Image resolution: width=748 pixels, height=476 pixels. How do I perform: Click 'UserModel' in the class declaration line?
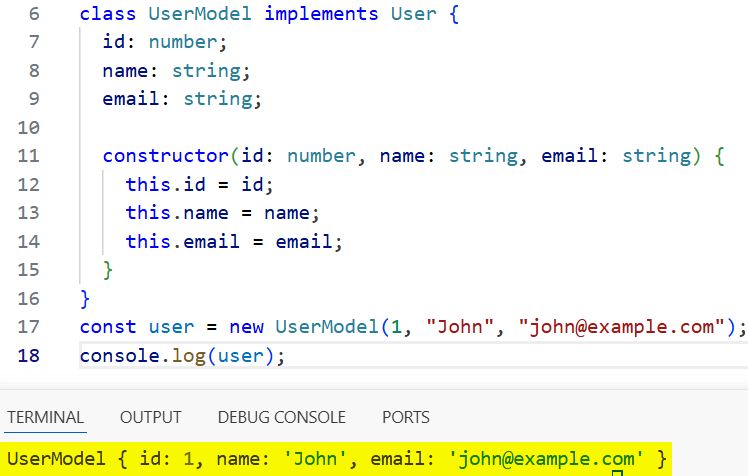click(x=200, y=13)
